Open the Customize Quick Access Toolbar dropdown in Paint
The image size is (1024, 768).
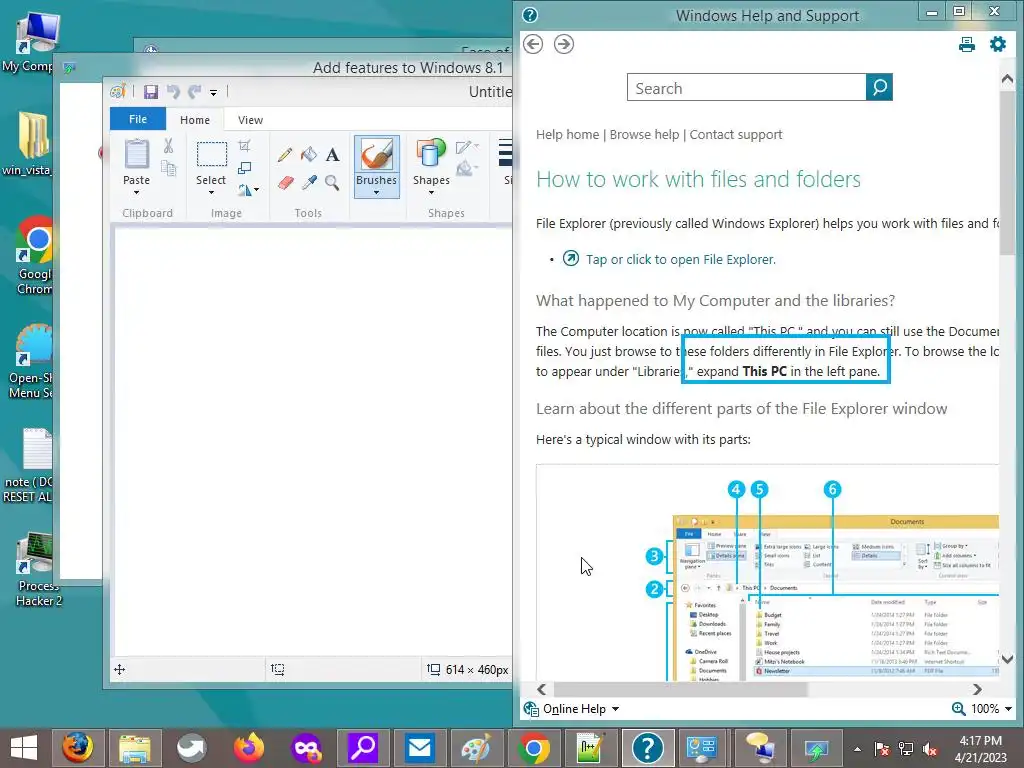[214, 93]
